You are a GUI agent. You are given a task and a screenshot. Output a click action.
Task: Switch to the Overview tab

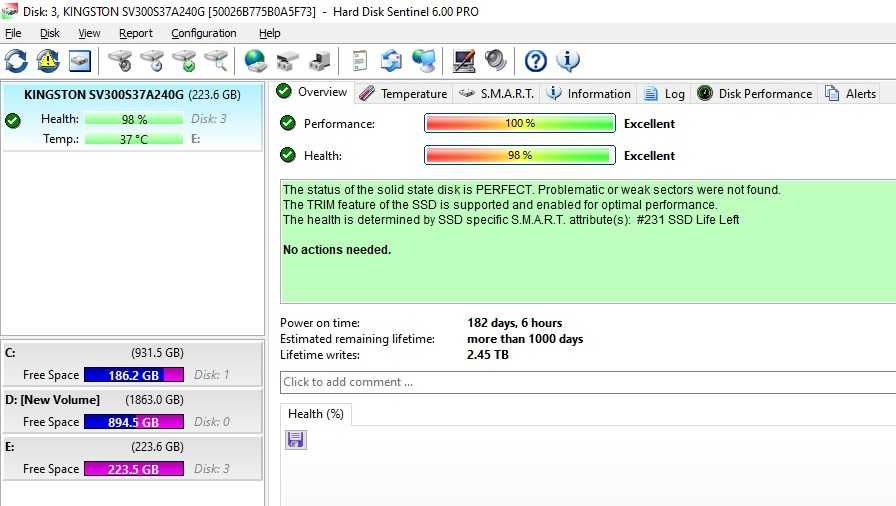[x=313, y=92]
